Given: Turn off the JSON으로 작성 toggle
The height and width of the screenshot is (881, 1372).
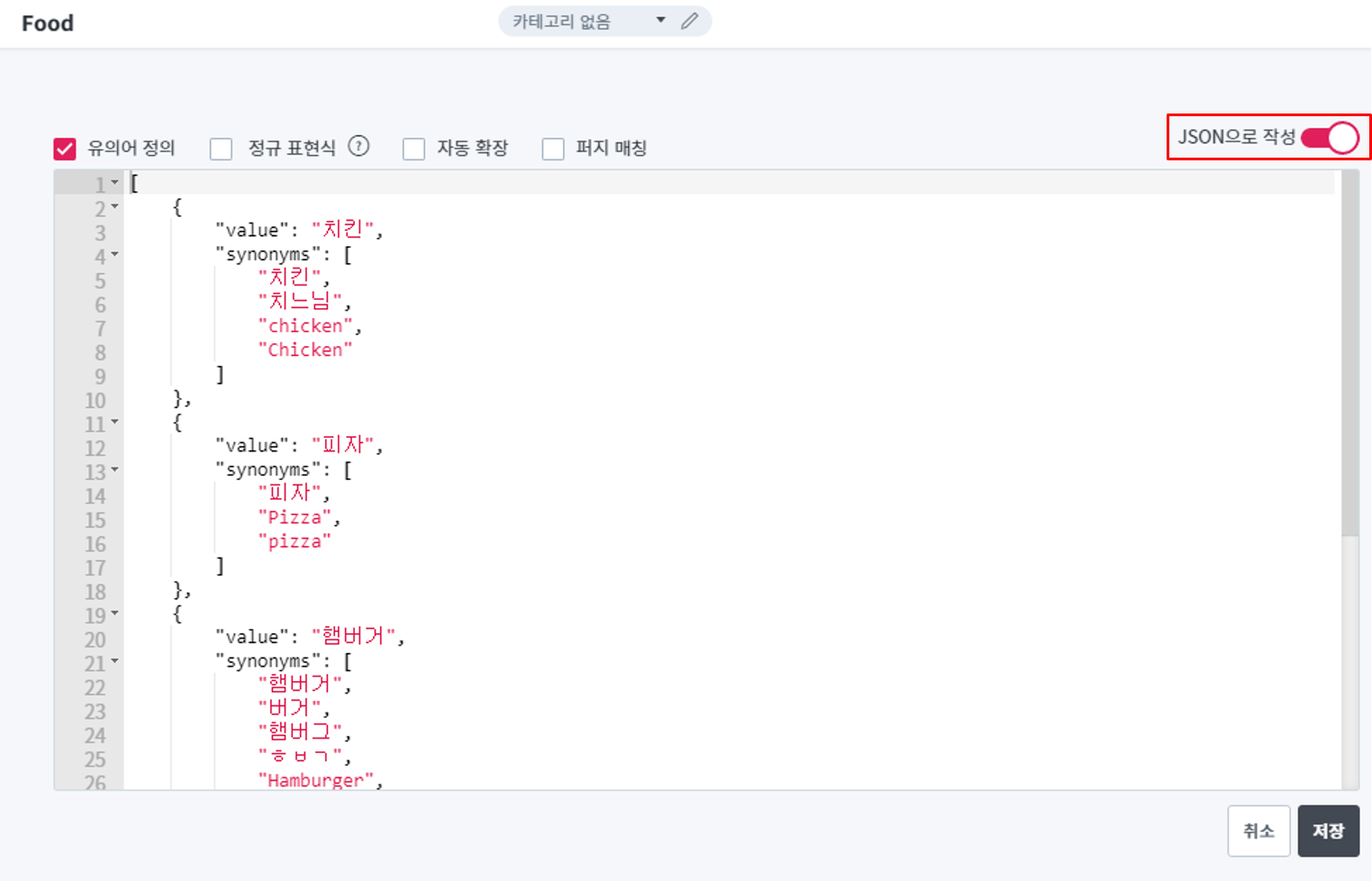Looking at the screenshot, I should [1329, 138].
